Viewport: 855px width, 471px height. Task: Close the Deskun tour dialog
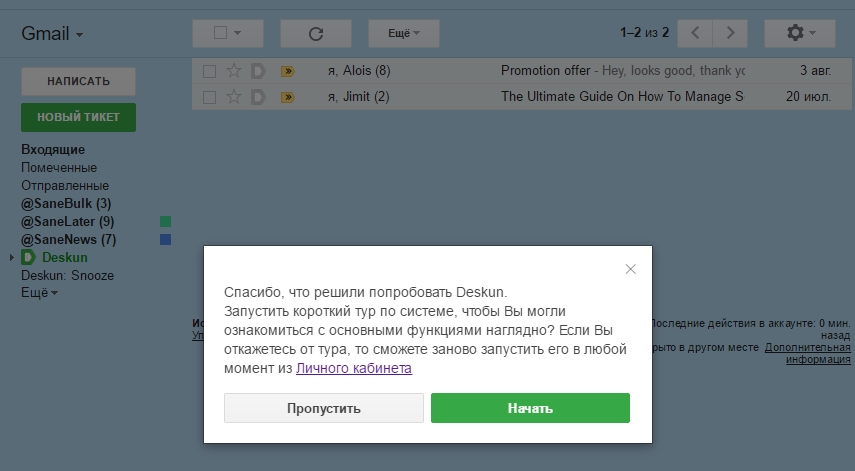point(630,269)
